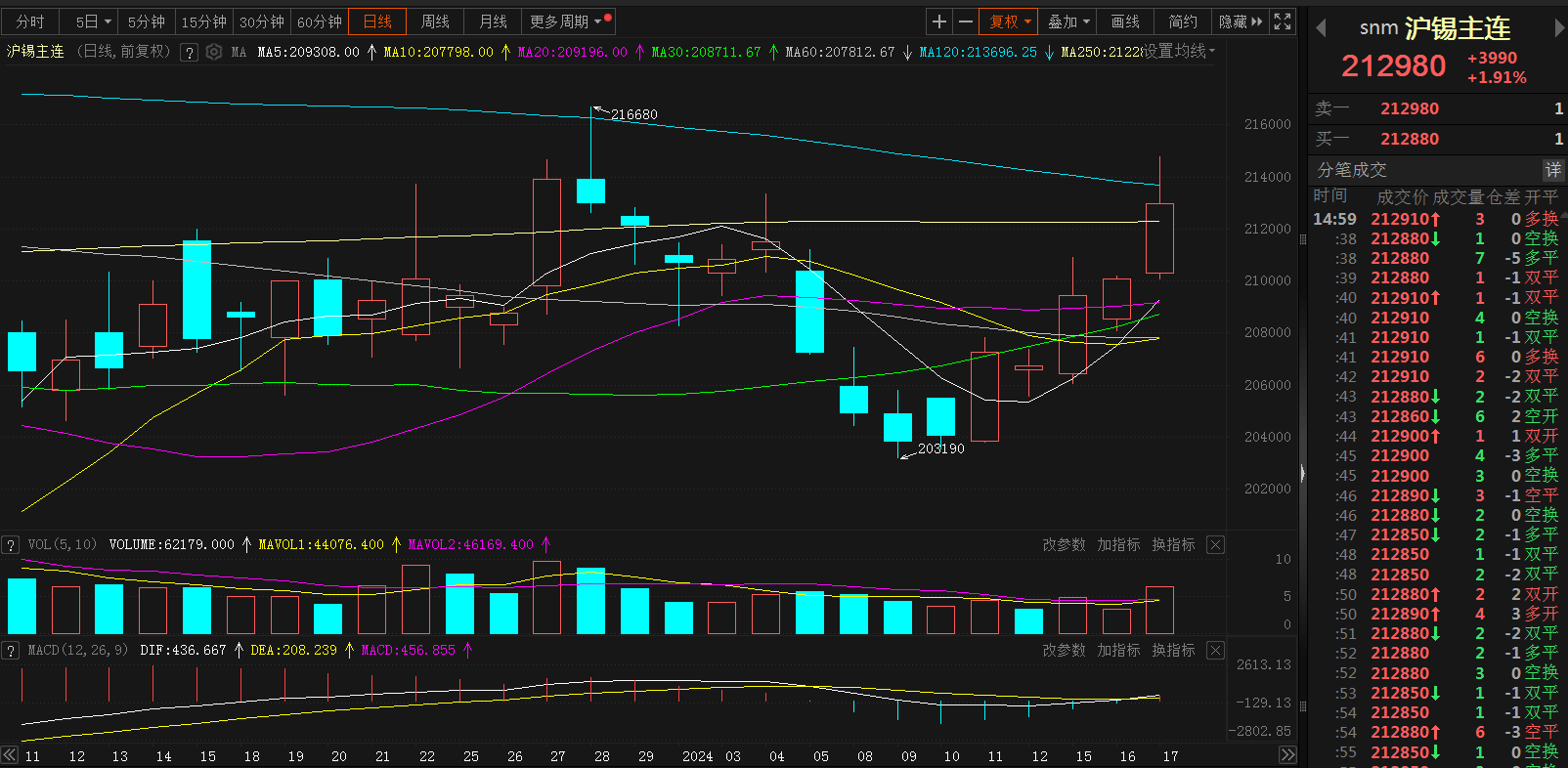Viewport: 1568px width, 768px height.
Task: Toggle 画线 drawing tools
Action: coord(1125,21)
